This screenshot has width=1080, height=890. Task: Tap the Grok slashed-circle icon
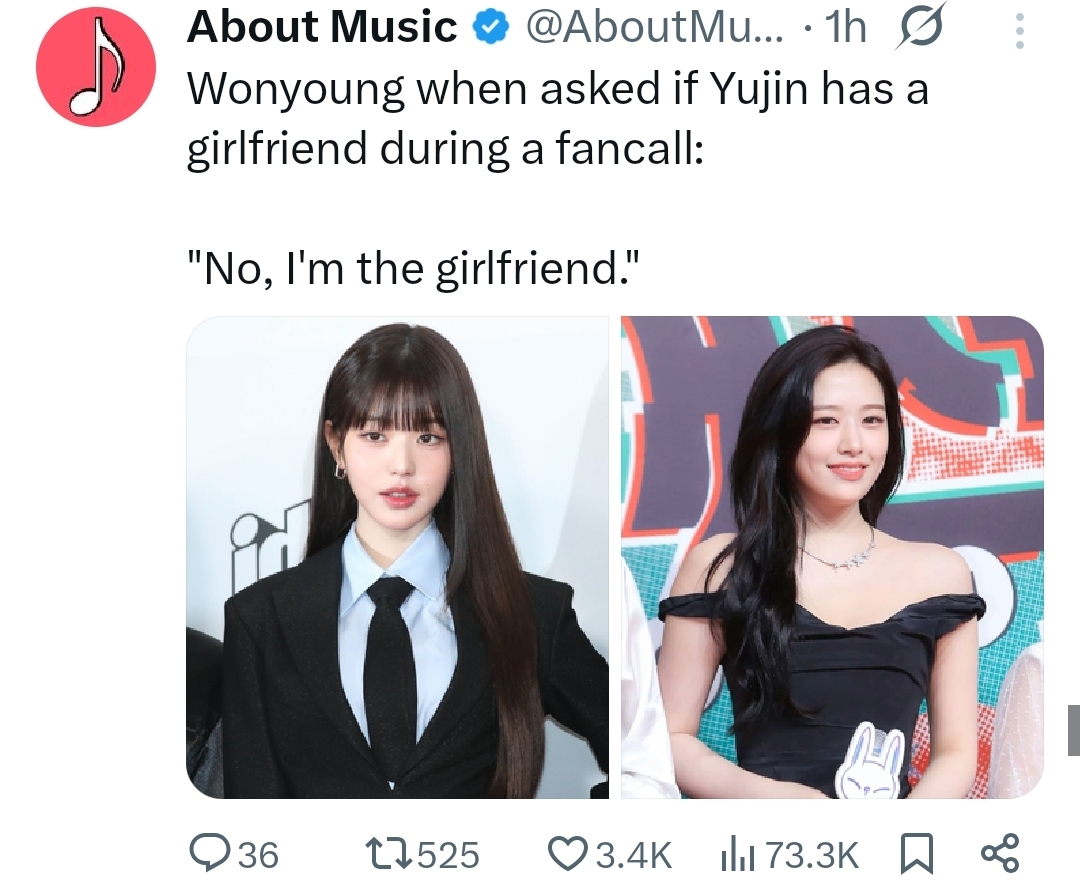pyautogui.click(x=920, y=26)
